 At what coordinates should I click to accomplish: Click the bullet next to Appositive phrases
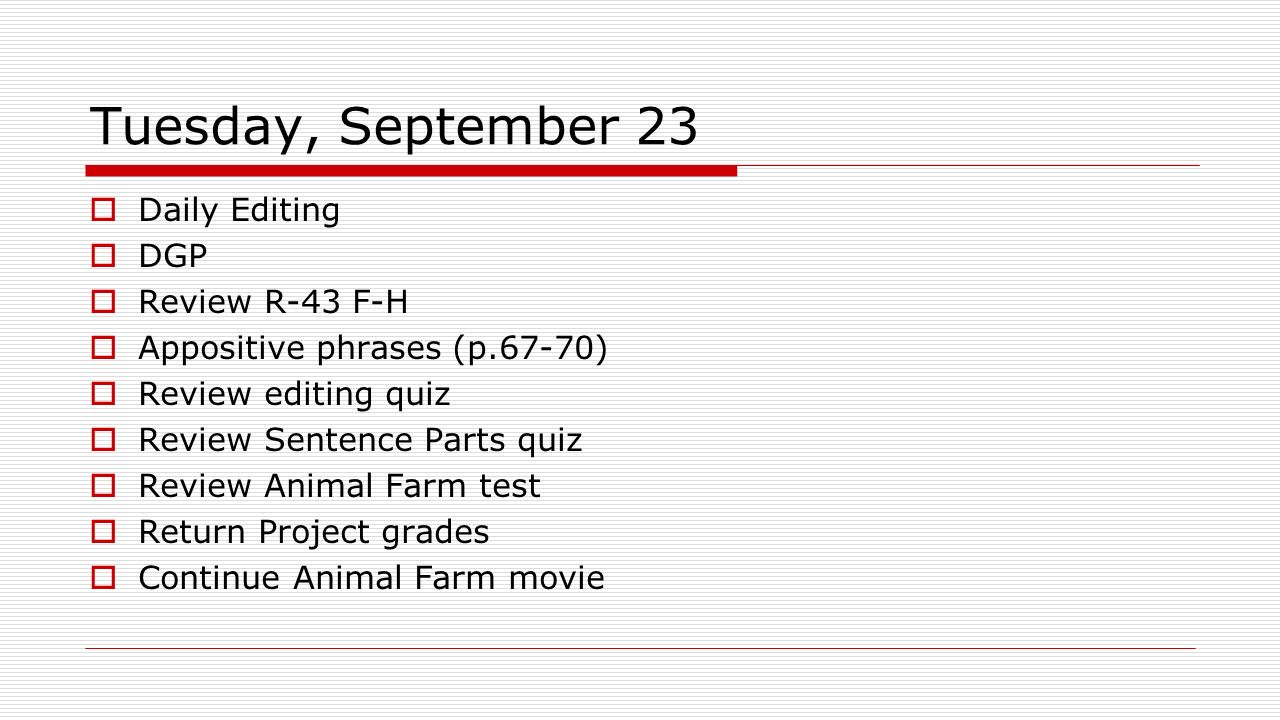[x=102, y=348]
